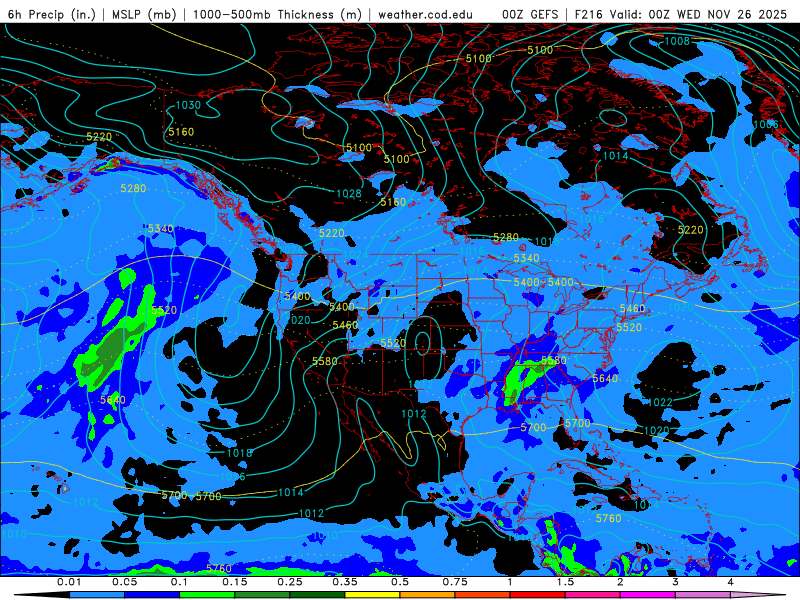Click the 0.25 value on precipitation scale
This screenshot has width=800, height=600.
[x=290, y=582]
